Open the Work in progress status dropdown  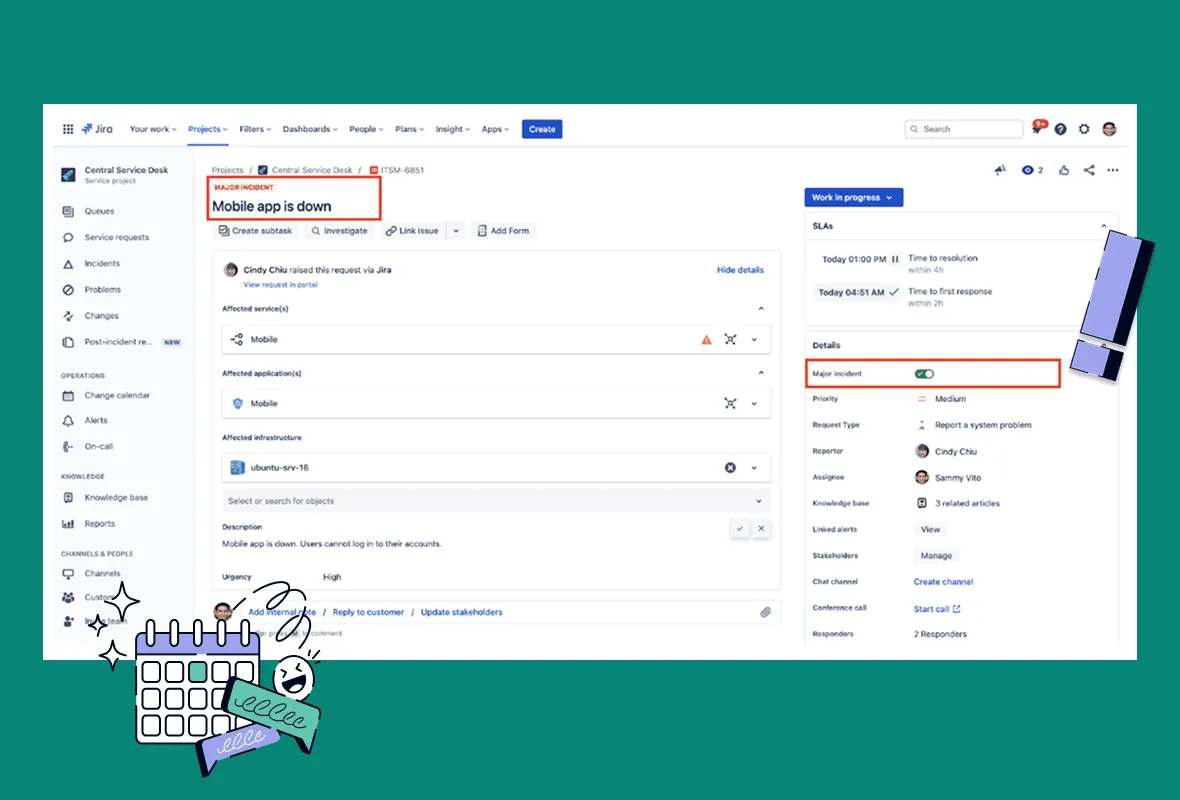coord(853,198)
